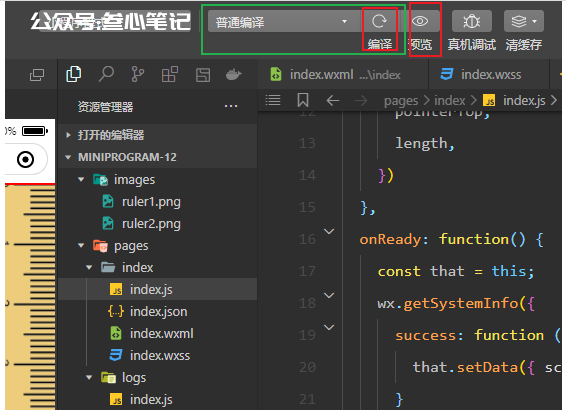
Task: Click the word length on line 13
Action: pos(421,143)
